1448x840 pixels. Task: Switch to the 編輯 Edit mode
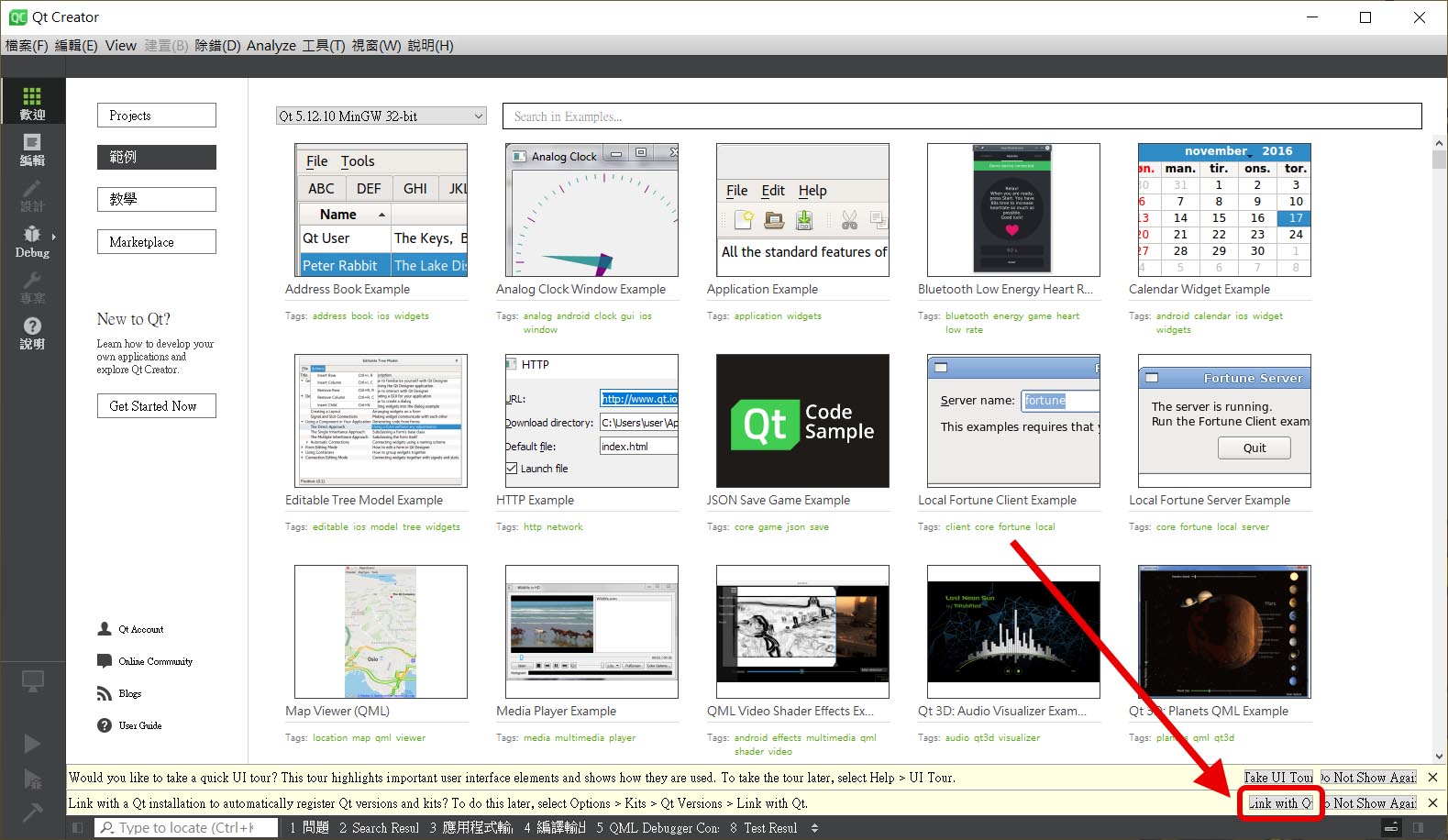point(32,147)
